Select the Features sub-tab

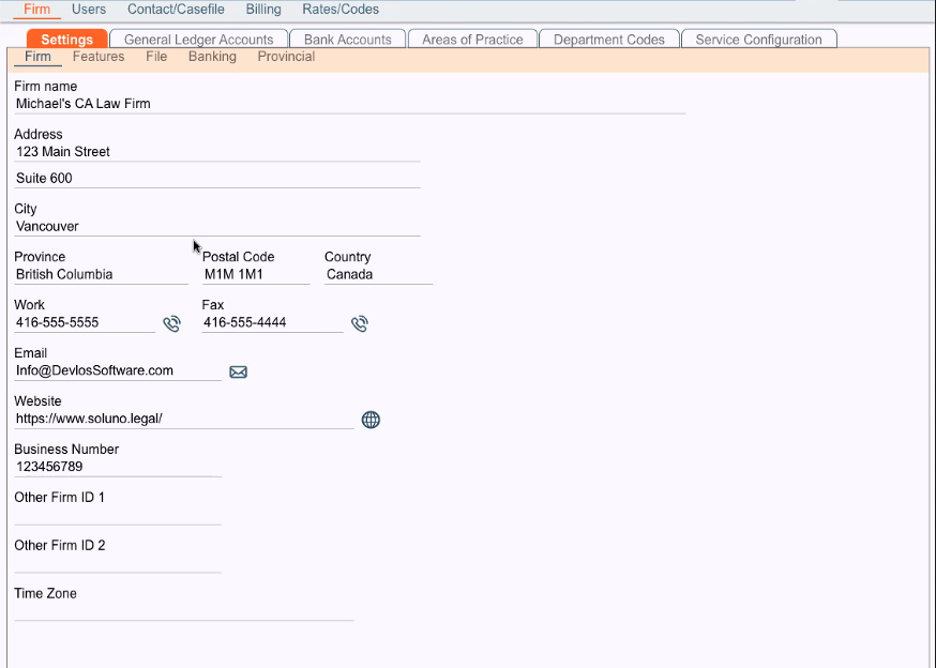point(98,57)
